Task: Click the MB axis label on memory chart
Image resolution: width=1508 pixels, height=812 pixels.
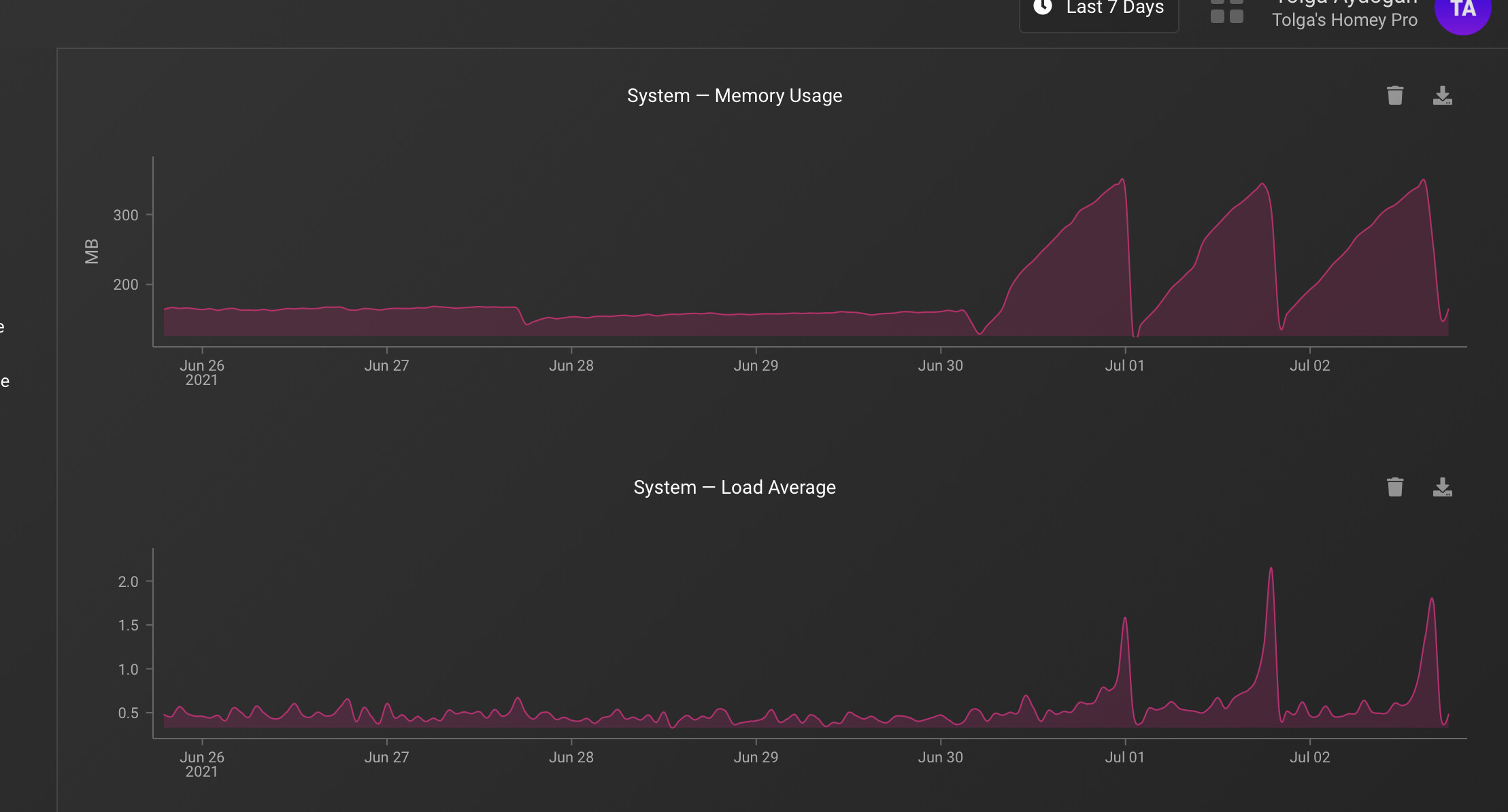Action: point(92,252)
